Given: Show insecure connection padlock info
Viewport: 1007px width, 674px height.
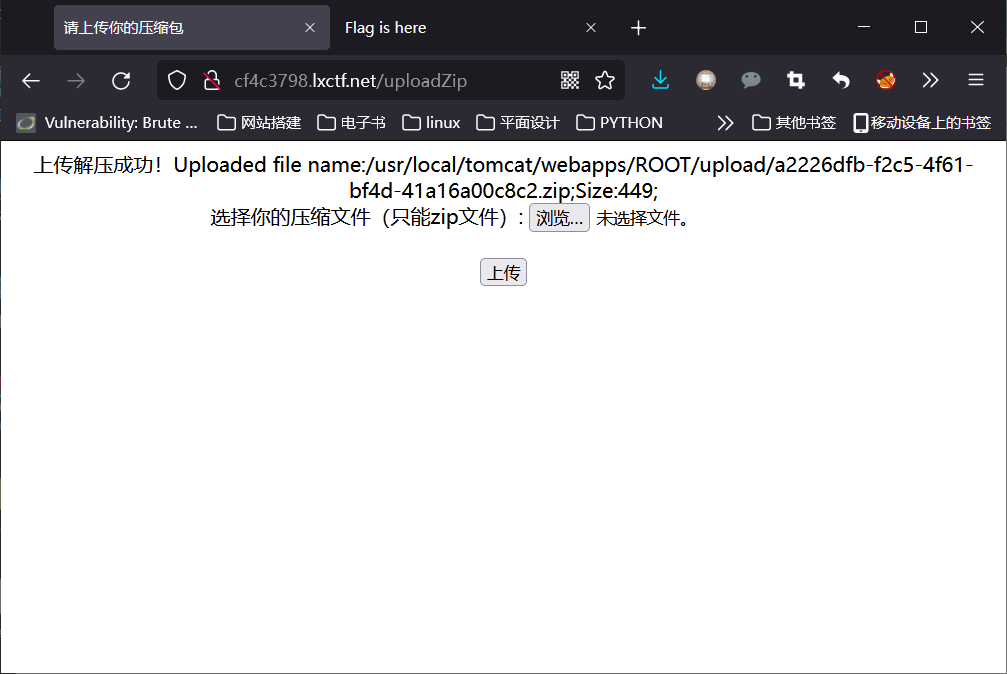Looking at the screenshot, I should [211, 80].
